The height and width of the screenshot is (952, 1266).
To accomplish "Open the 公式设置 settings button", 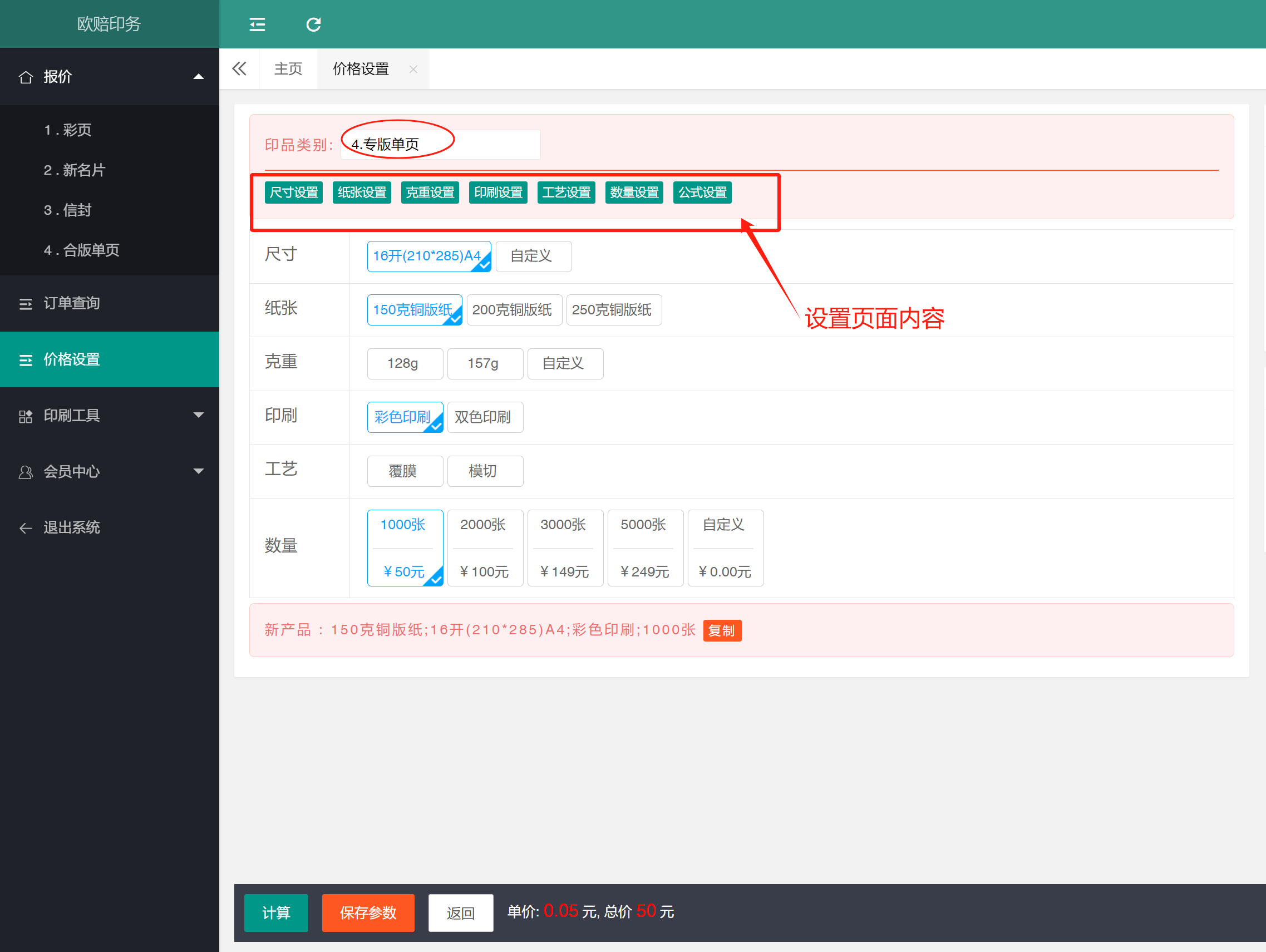I will point(702,192).
